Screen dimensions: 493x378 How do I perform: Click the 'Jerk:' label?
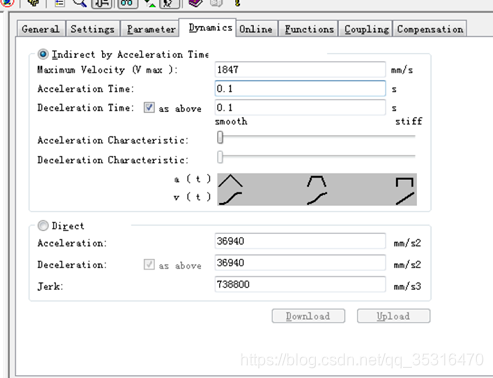[50, 286]
